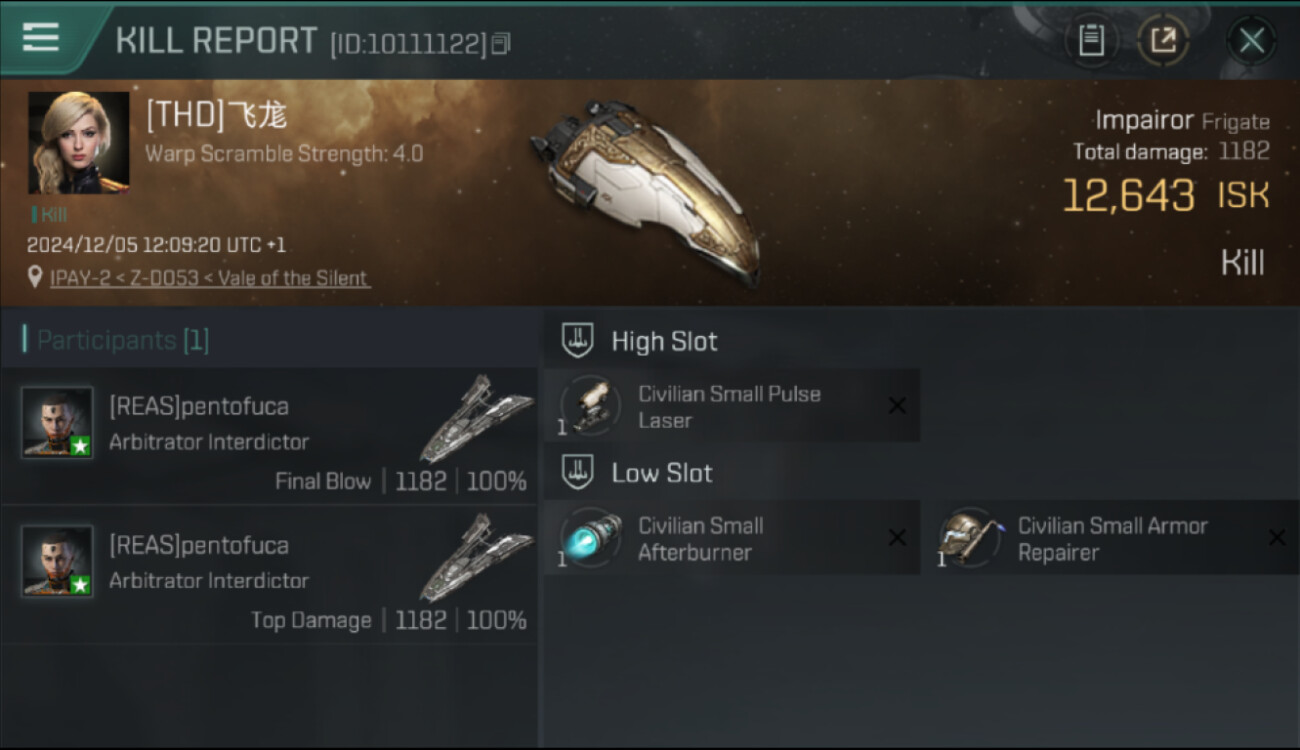1300x750 pixels.
Task: Open the Final Blow pentofuca portrait
Action: pyautogui.click(x=57, y=422)
